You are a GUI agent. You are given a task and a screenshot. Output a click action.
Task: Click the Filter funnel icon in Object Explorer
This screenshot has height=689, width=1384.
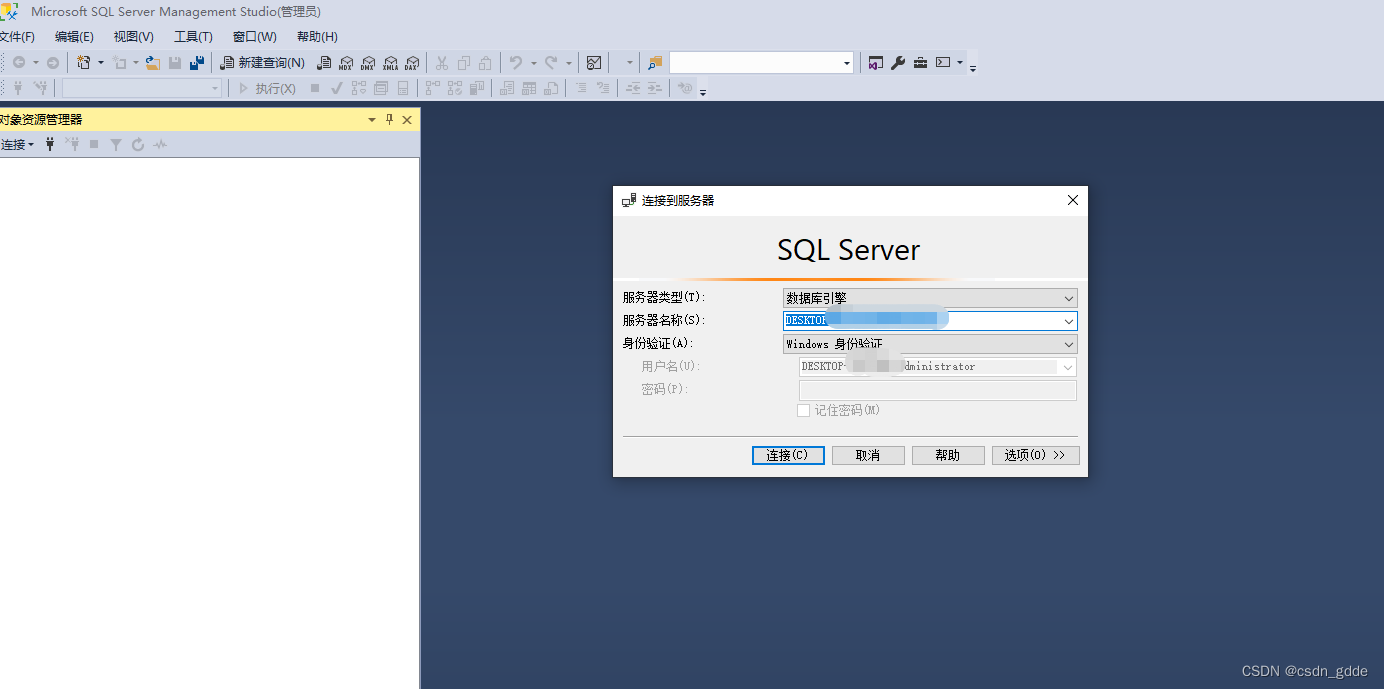[x=116, y=144]
